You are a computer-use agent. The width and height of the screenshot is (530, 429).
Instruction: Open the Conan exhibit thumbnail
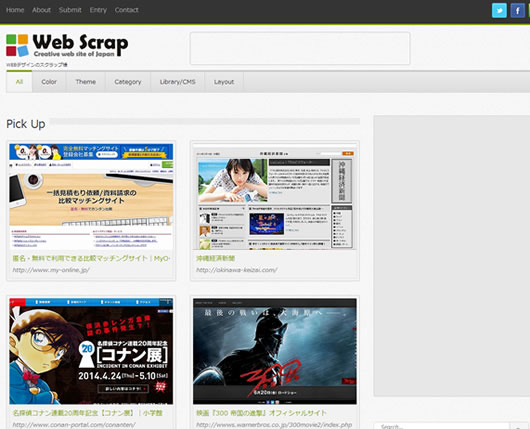[91, 351]
